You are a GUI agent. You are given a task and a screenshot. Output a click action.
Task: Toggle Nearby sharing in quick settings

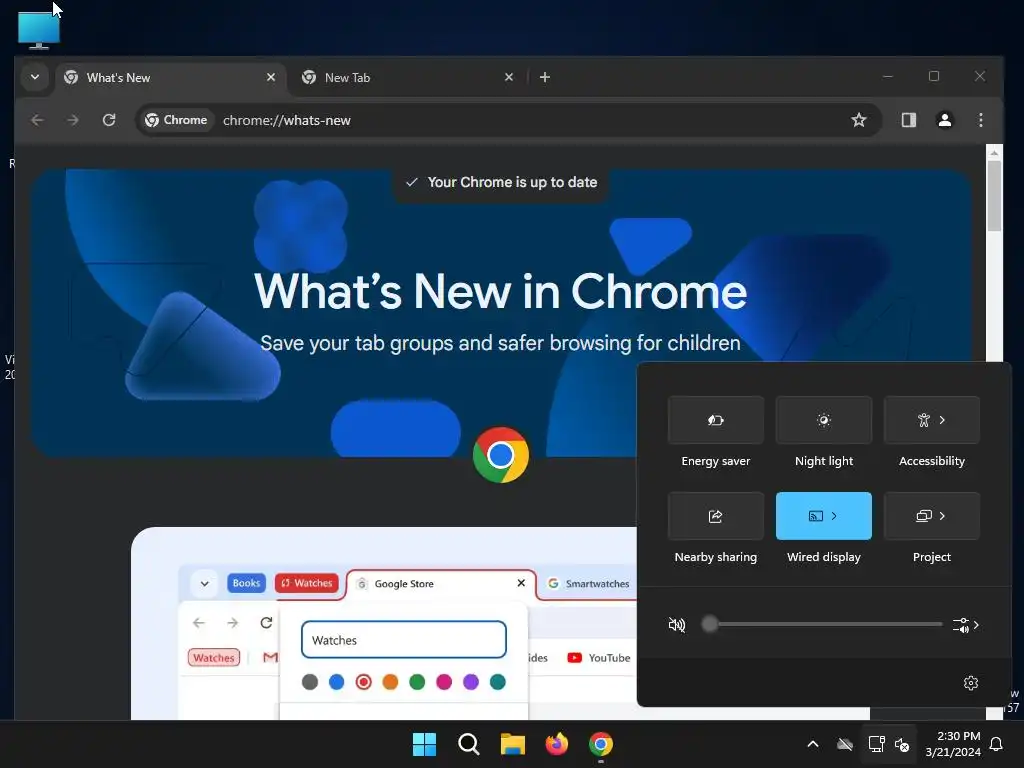click(716, 516)
